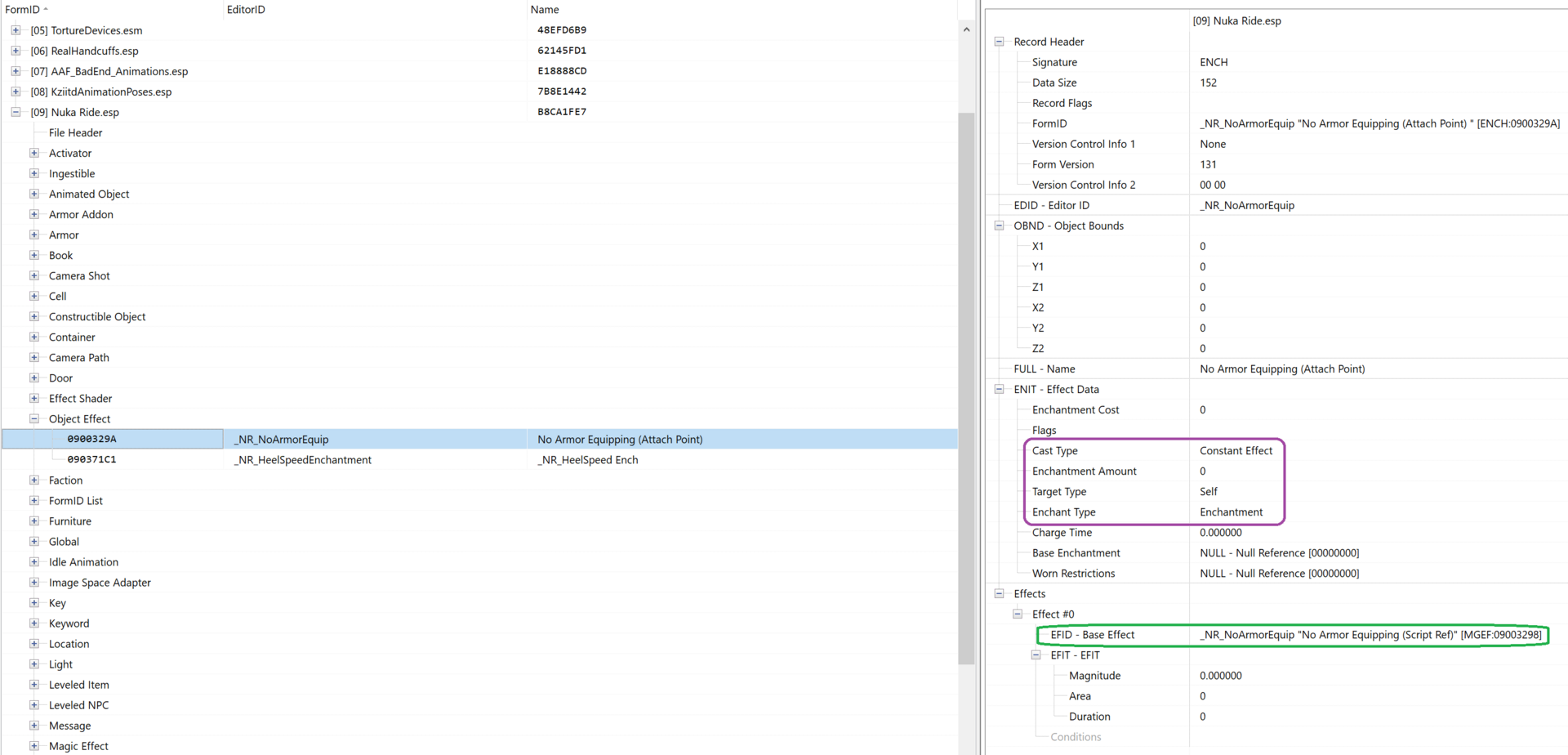Viewport: 1568px width, 755px height.
Task: Expand the Constructible Object group
Action: pos(34,316)
